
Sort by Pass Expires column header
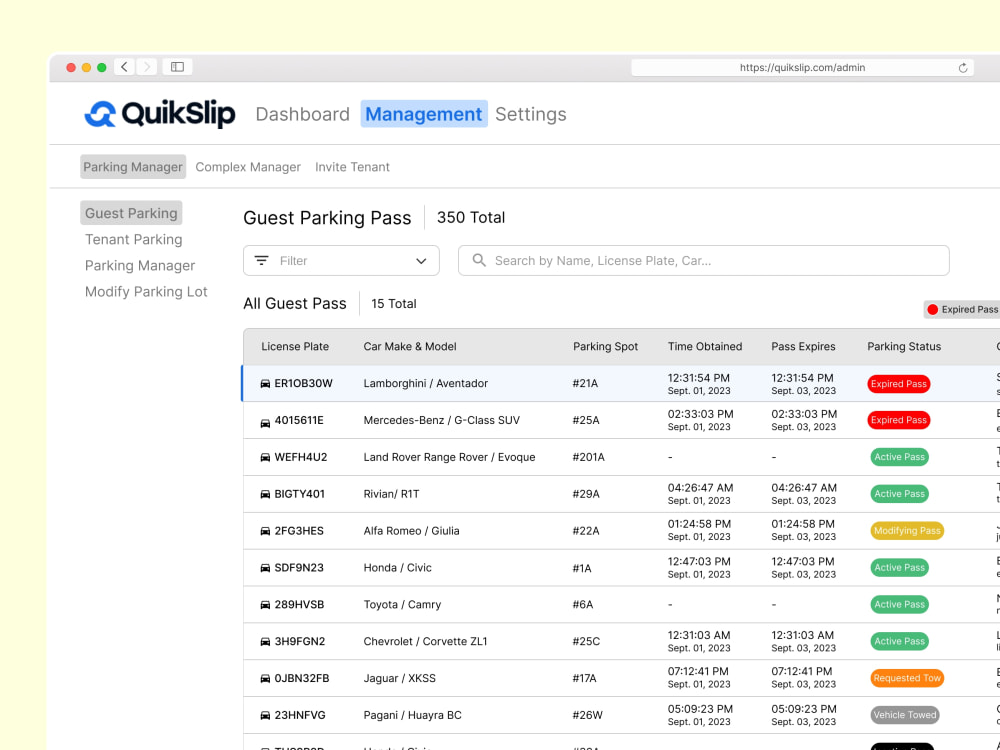click(x=803, y=346)
